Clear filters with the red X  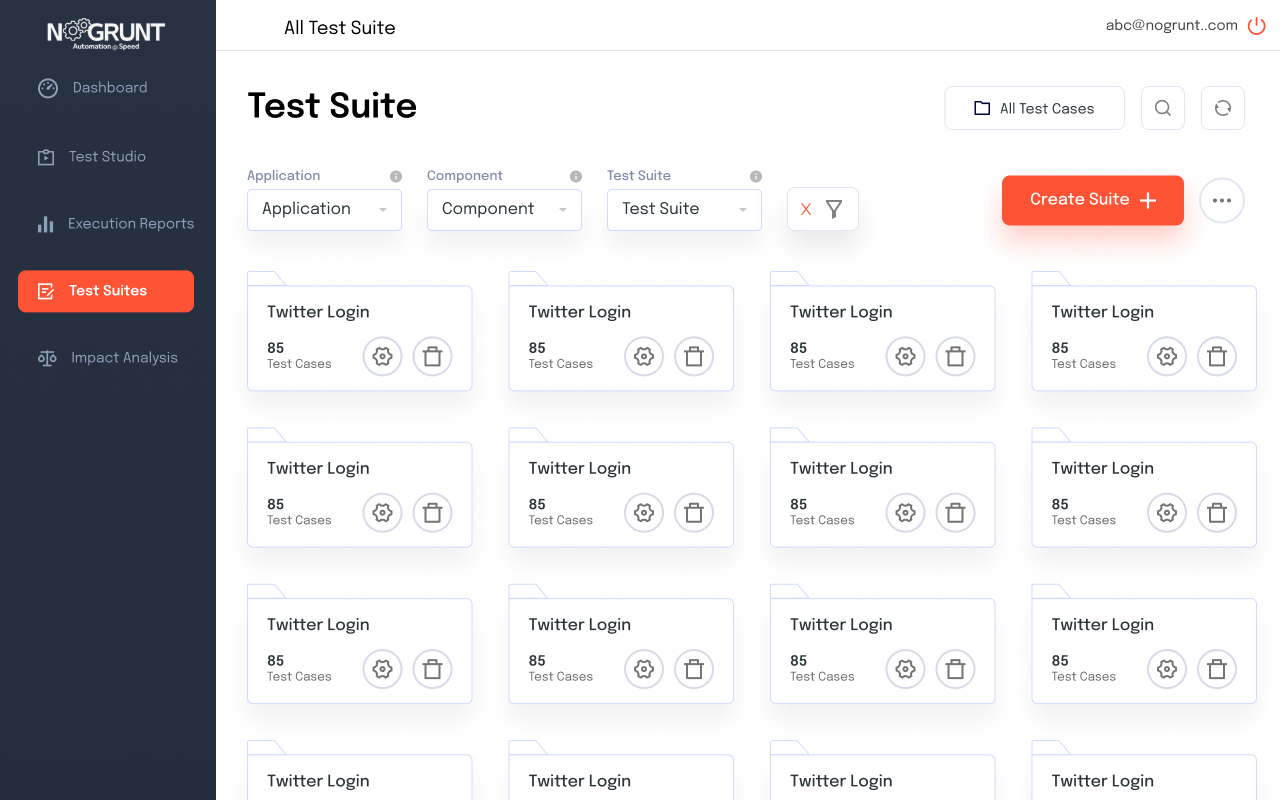point(806,208)
